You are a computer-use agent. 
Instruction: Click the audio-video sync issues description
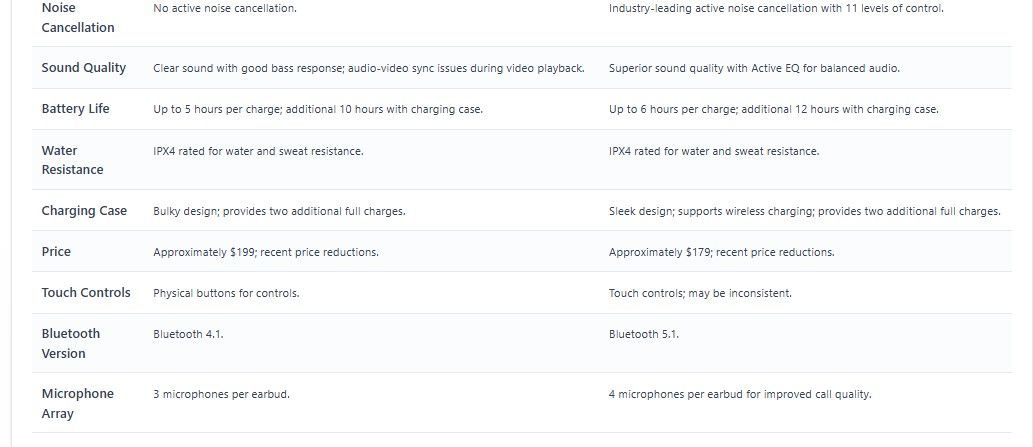pos(368,68)
